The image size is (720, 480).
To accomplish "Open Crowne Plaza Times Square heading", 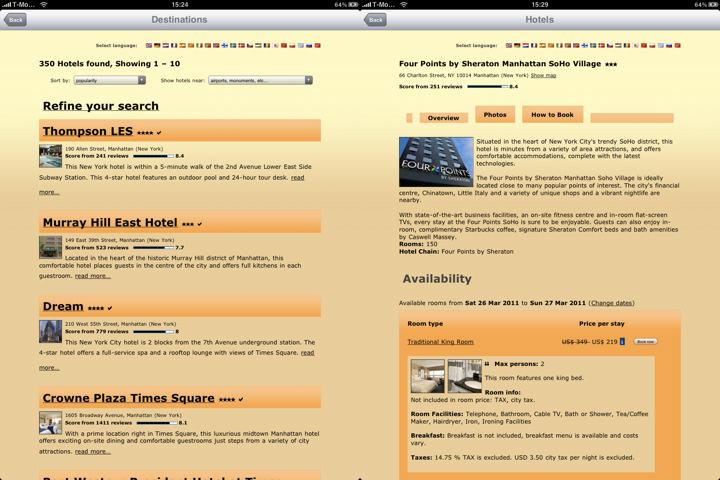I will (x=129, y=398).
